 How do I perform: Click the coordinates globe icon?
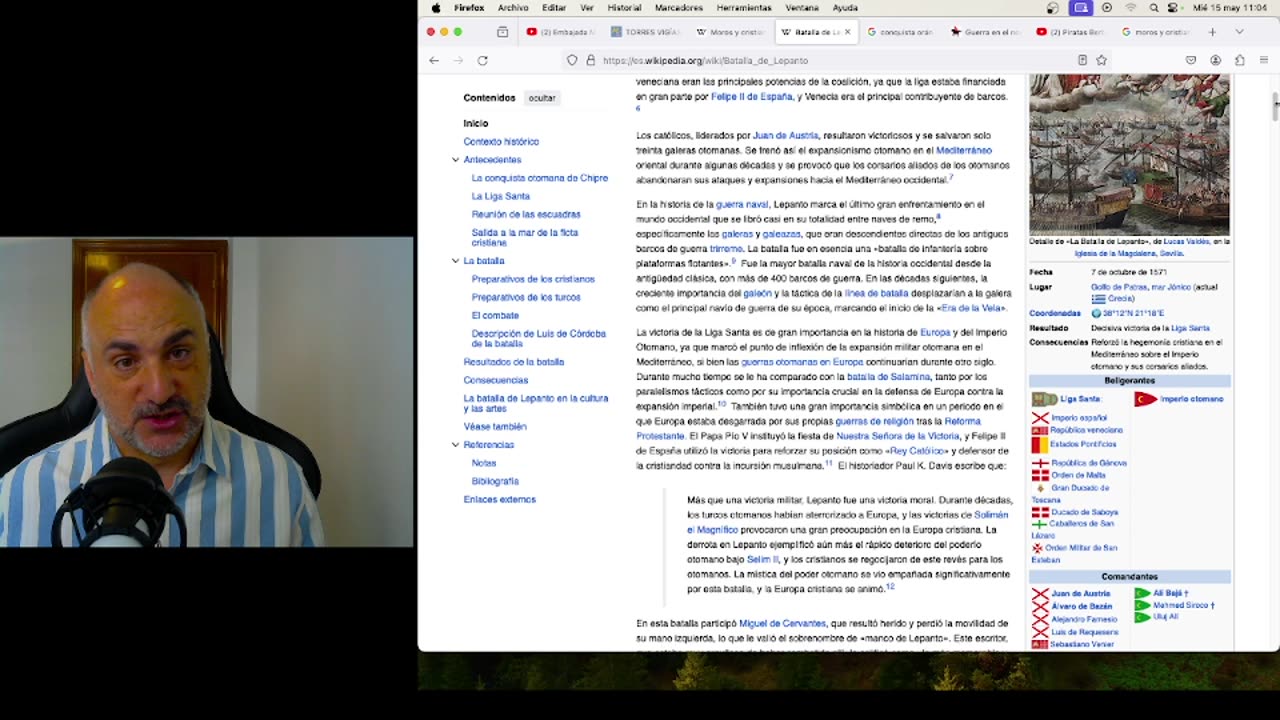point(1096,313)
